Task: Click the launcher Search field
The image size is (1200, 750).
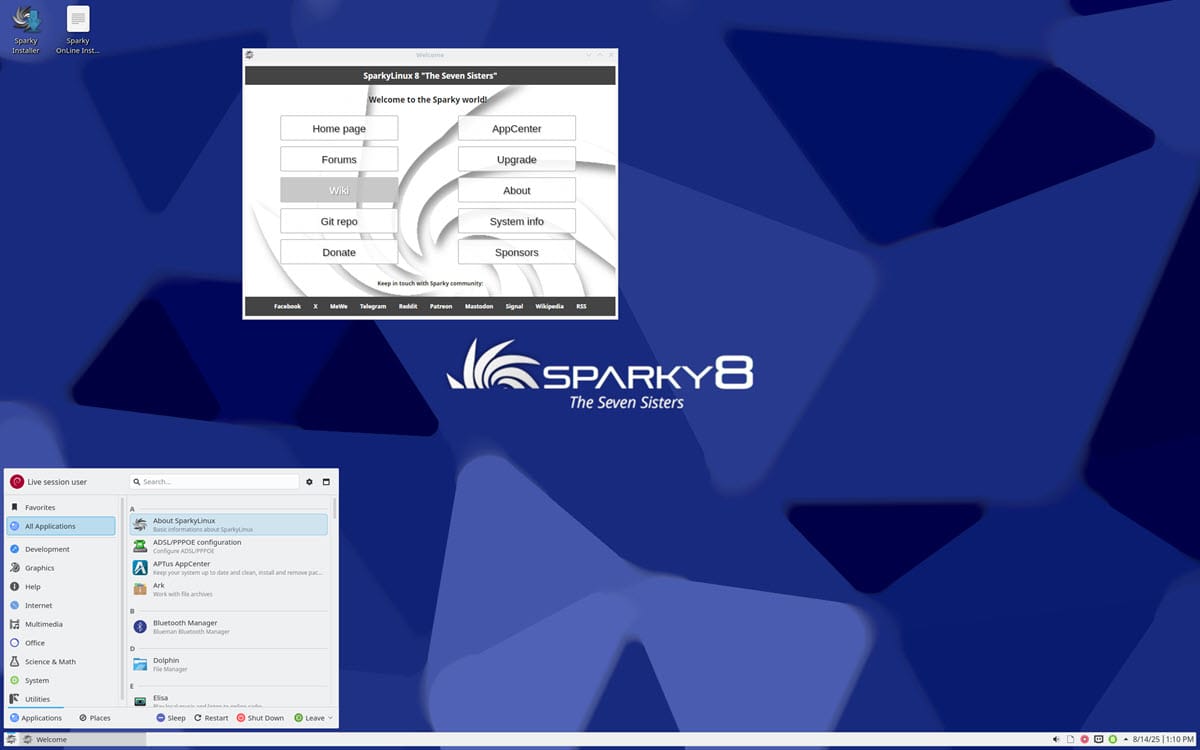Action: [x=214, y=482]
